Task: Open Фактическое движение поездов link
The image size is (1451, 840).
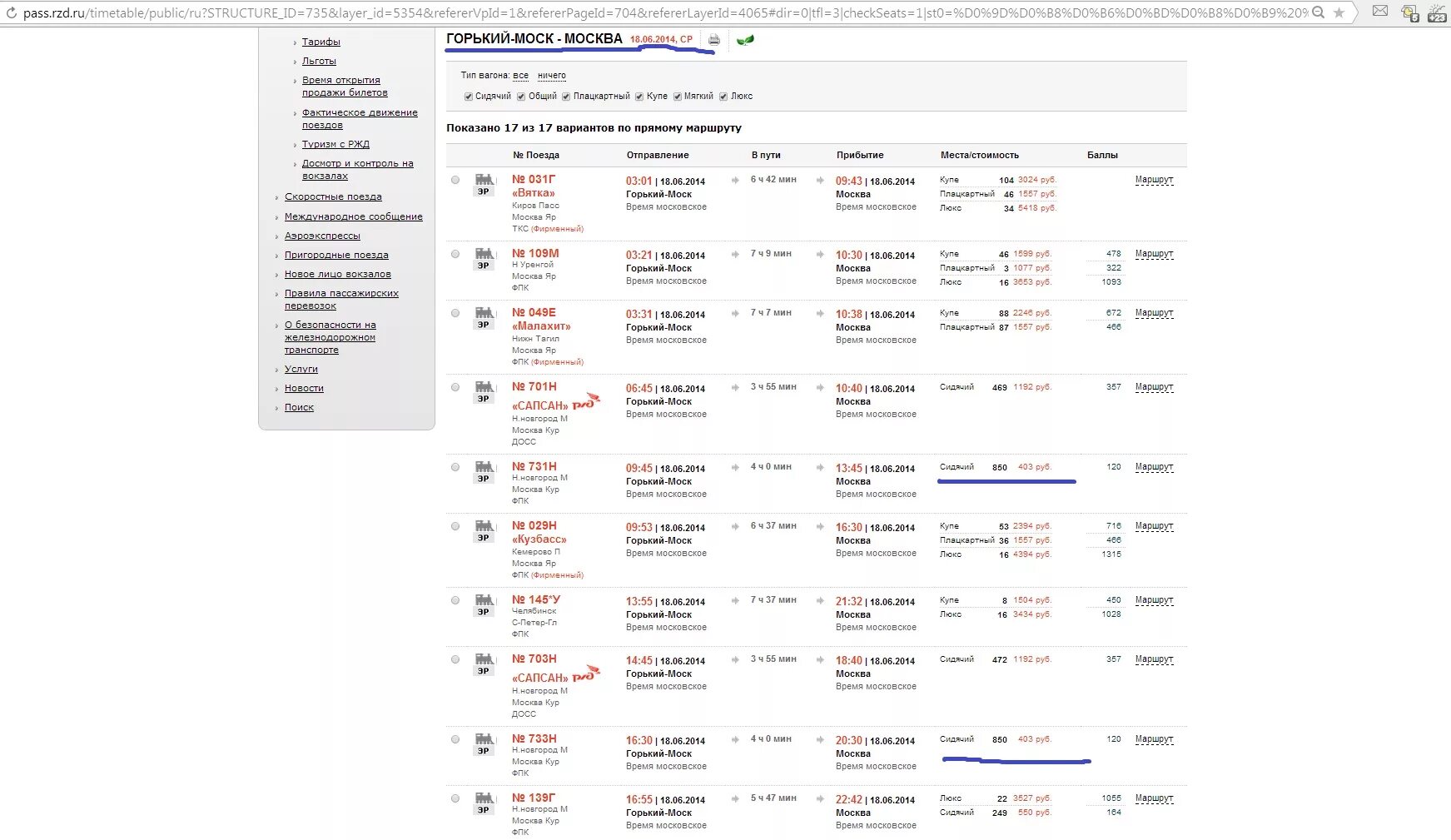Action: click(360, 119)
